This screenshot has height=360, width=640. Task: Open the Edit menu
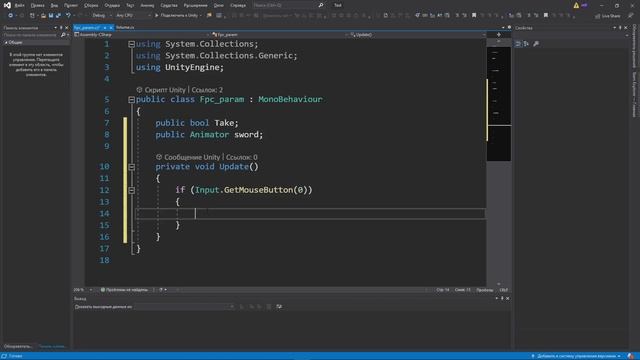point(37,5)
